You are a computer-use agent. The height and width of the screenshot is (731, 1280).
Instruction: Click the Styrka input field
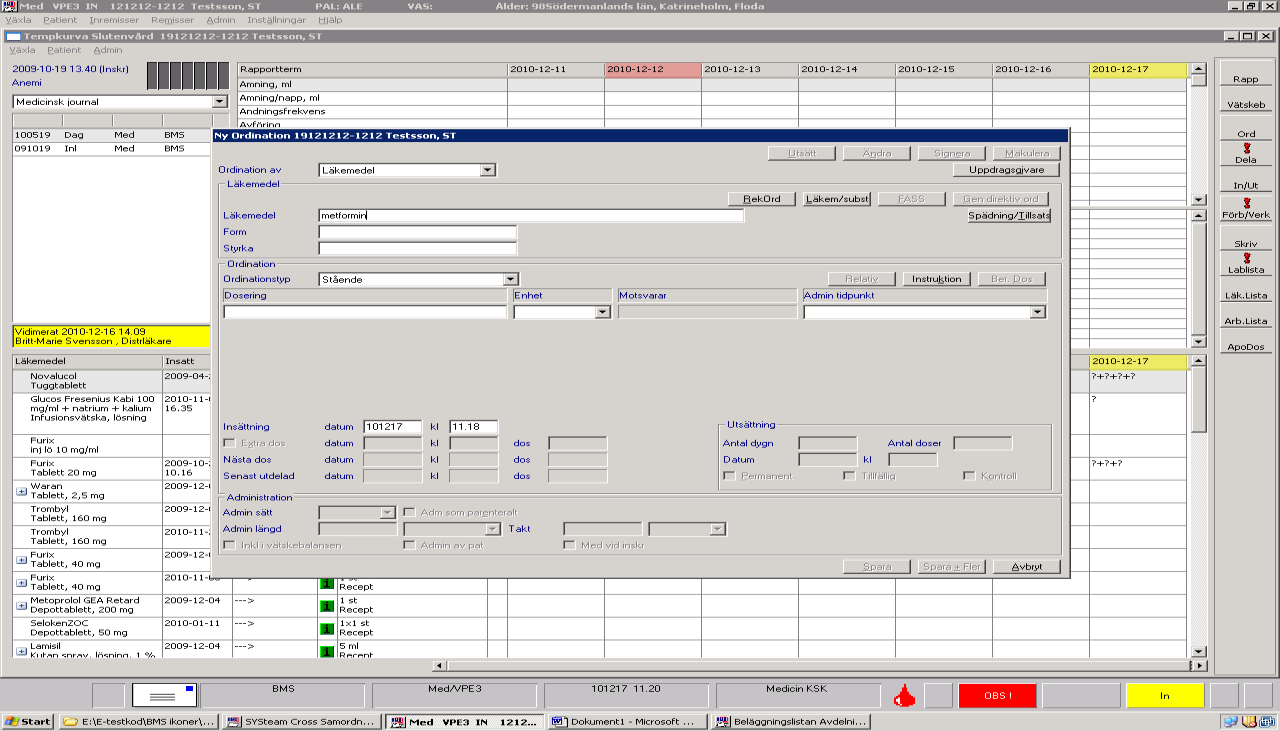click(418, 248)
